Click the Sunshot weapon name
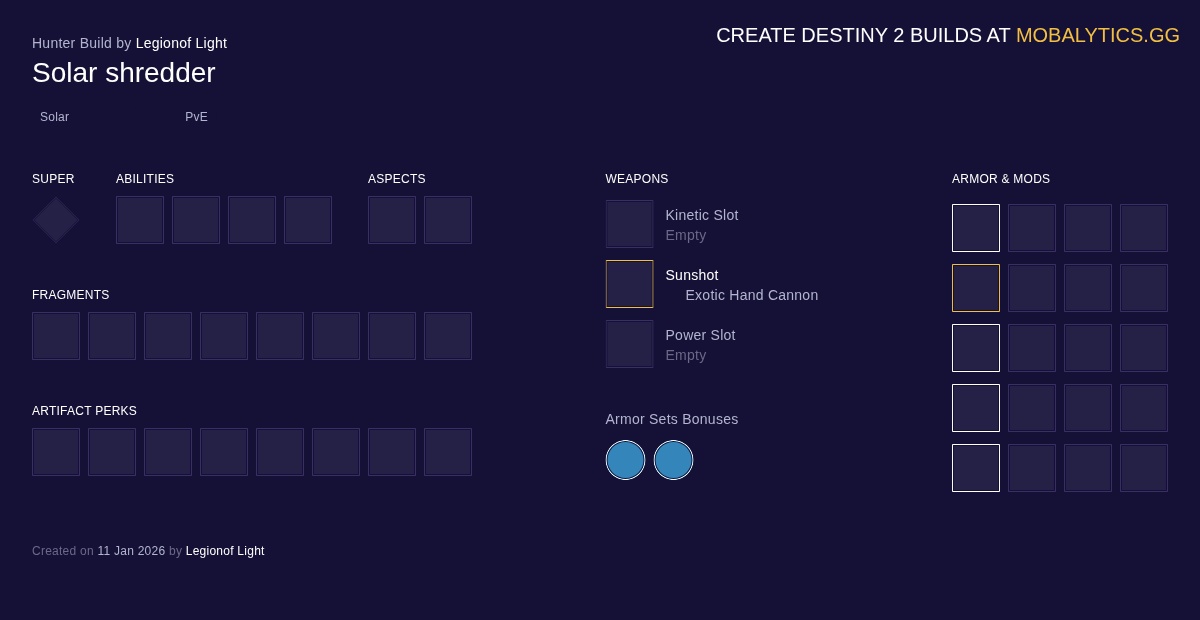This screenshot has height=620, width=1200. (x=692, y=275)
